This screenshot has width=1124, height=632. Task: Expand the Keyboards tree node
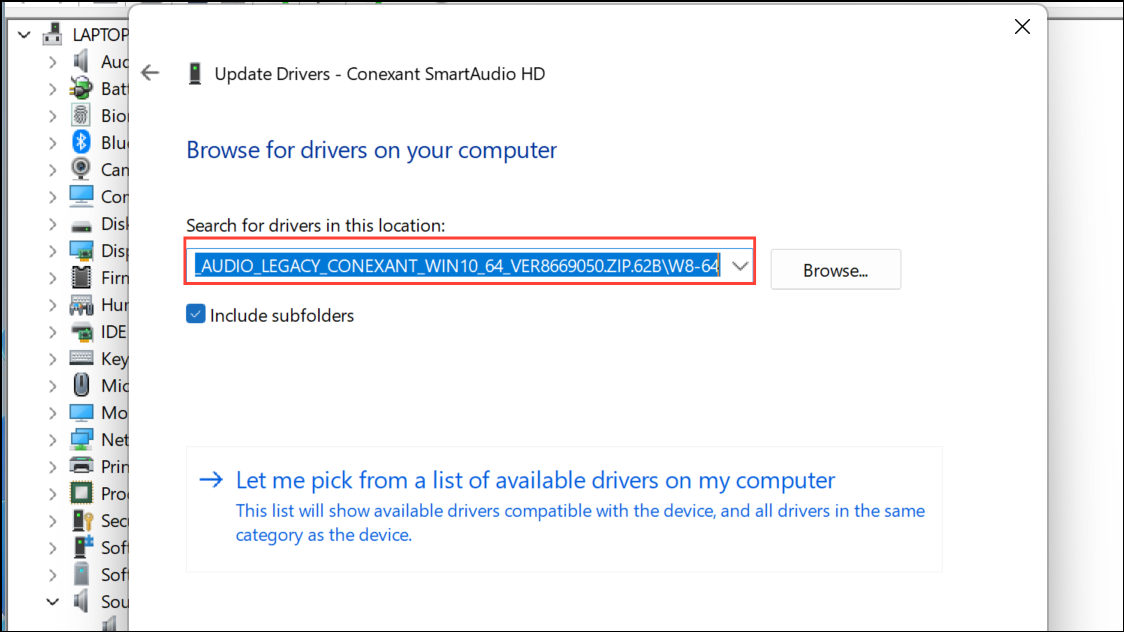pyautogui.click(x=52, y=359)
